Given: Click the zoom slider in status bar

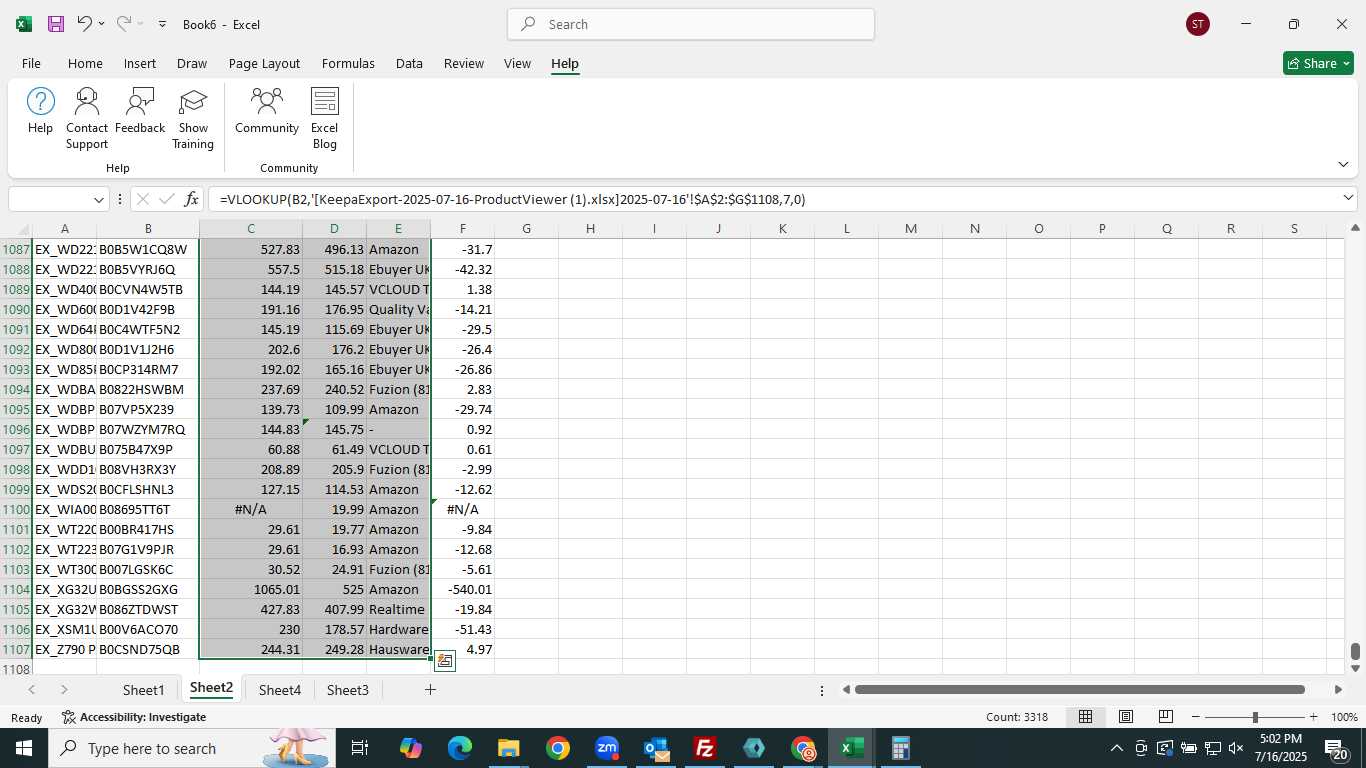Looking at the screenshot, I should tap(1255, 717).
